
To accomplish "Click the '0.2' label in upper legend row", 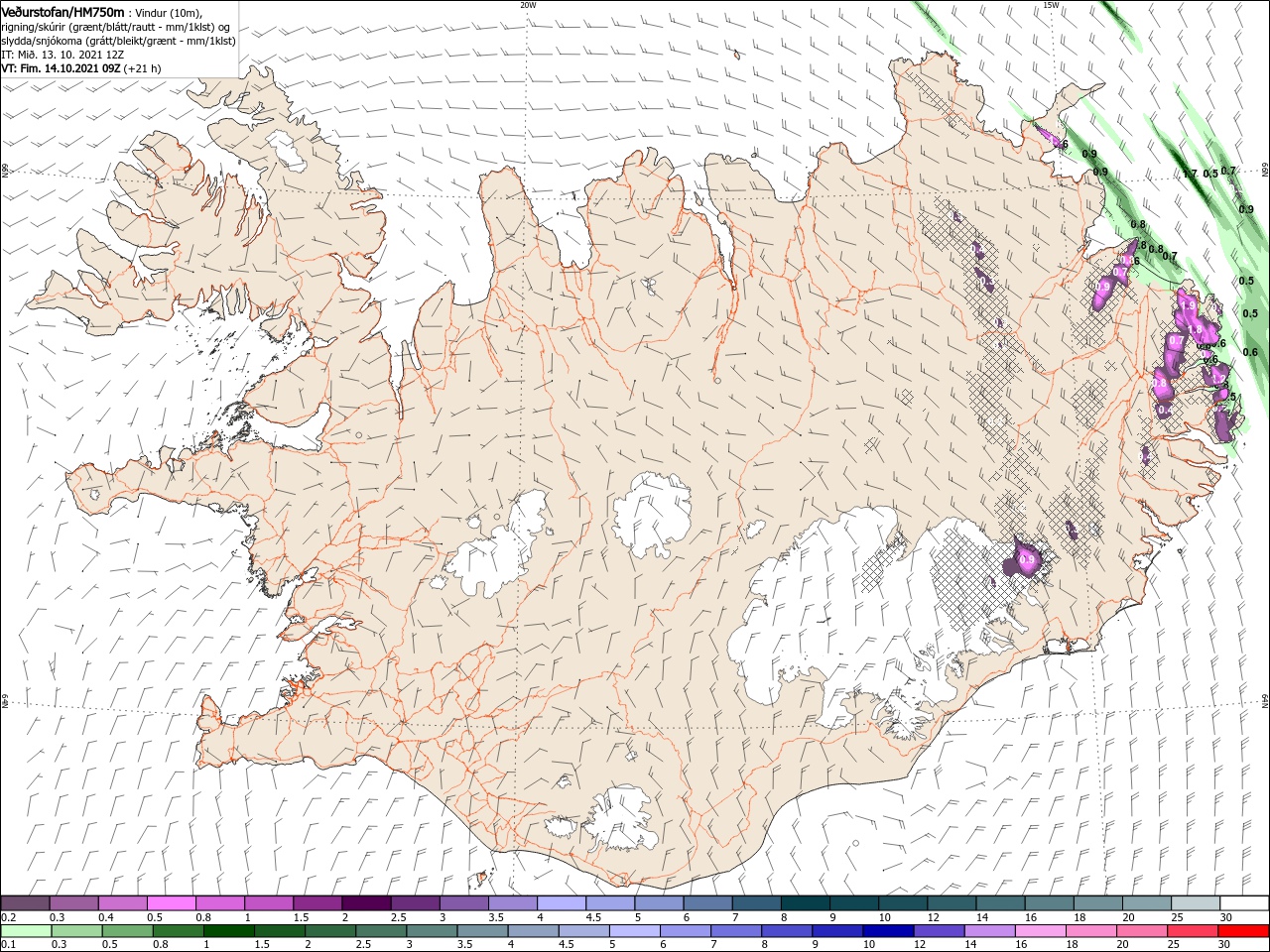I will click(x=8, y=917).
